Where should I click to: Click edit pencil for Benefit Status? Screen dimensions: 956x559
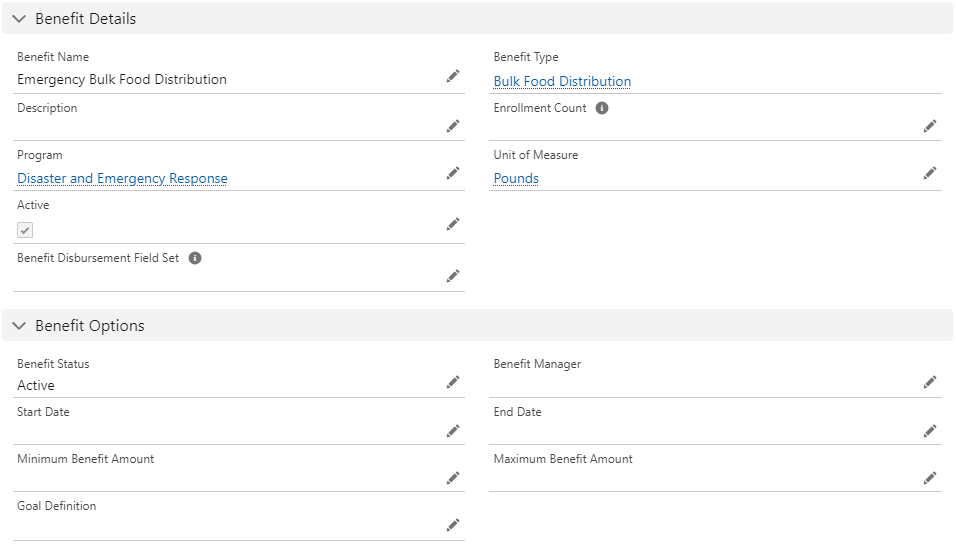453,382
